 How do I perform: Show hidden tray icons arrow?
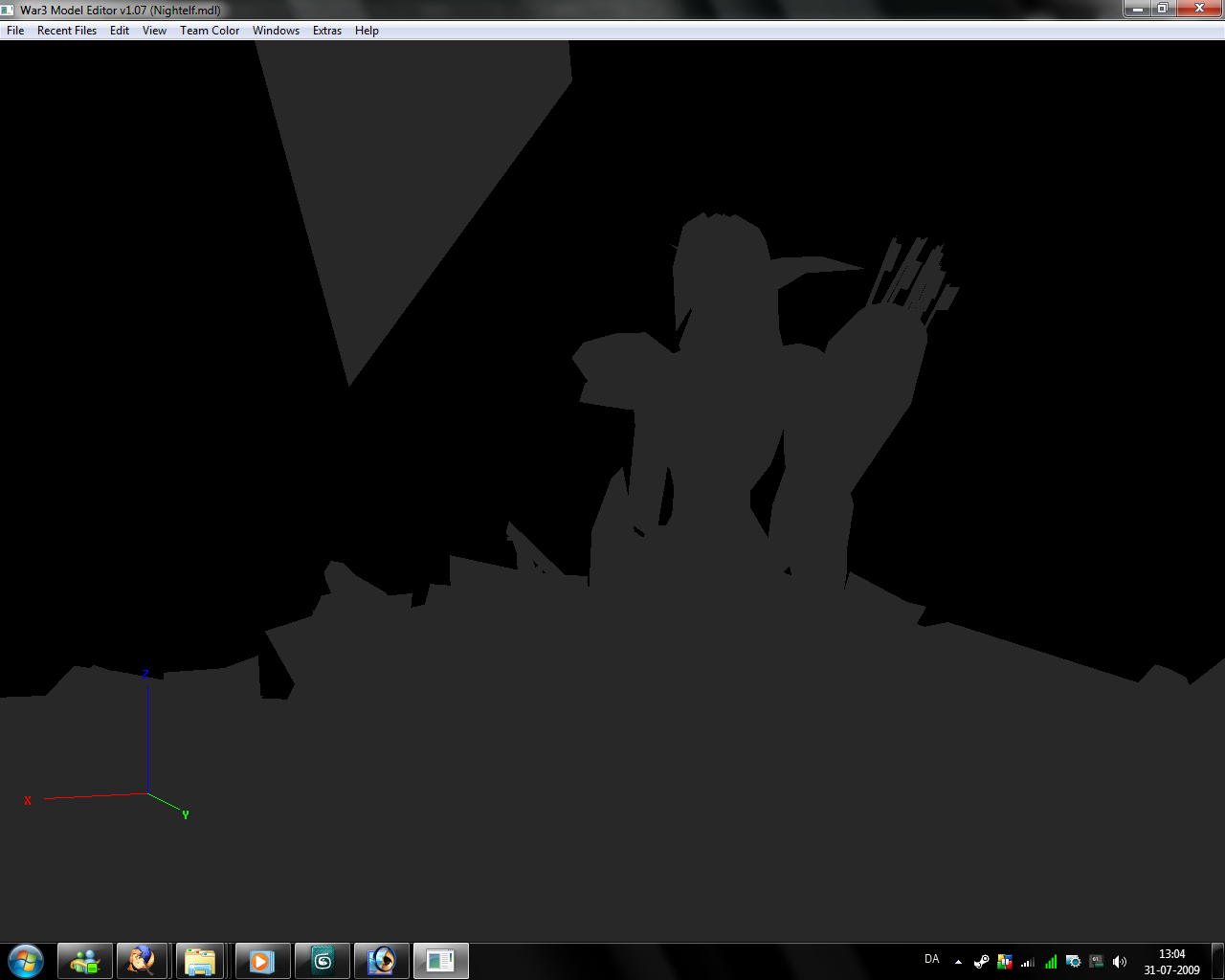958,962
